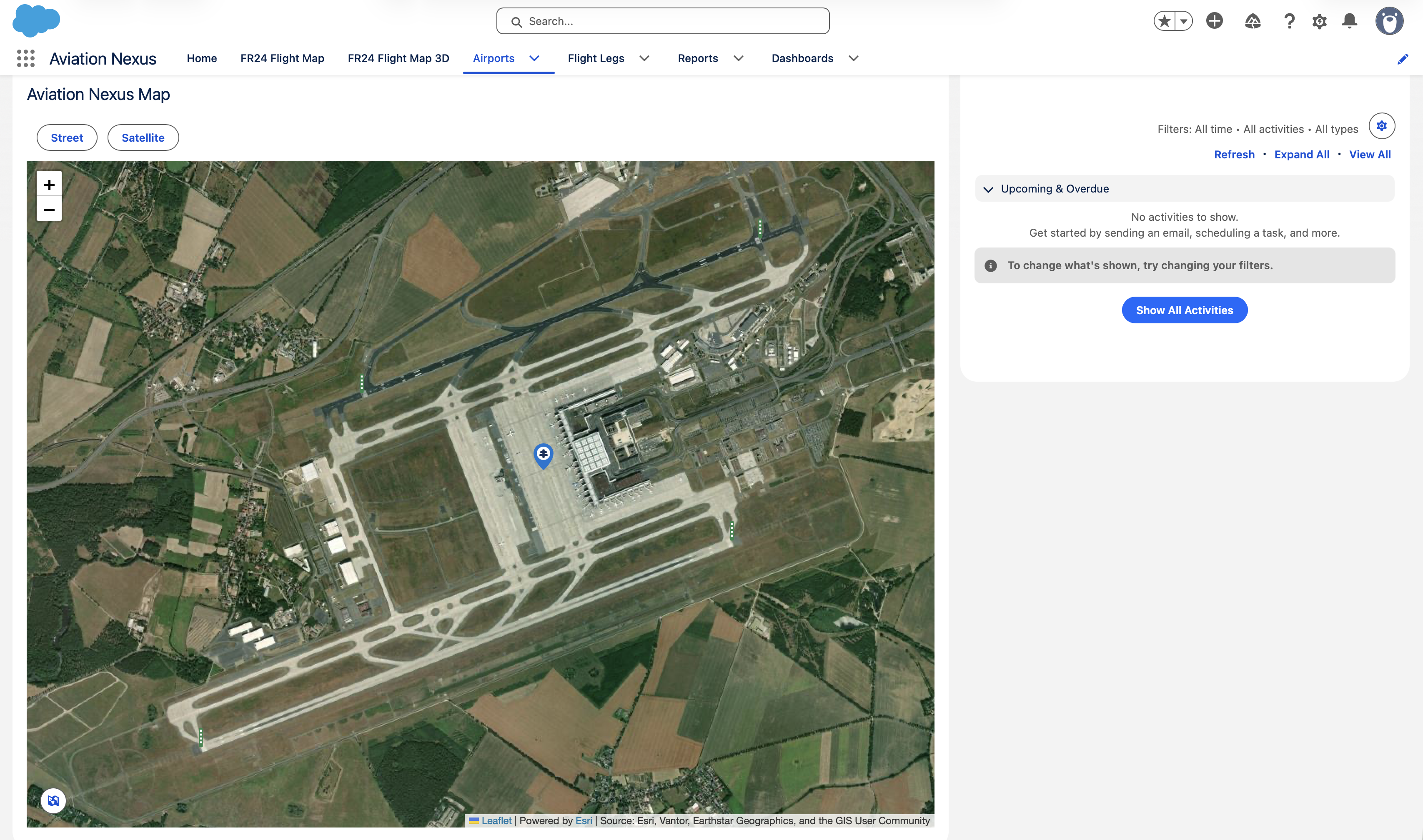Zoom in on the map with plus

[x=49, y=185]
